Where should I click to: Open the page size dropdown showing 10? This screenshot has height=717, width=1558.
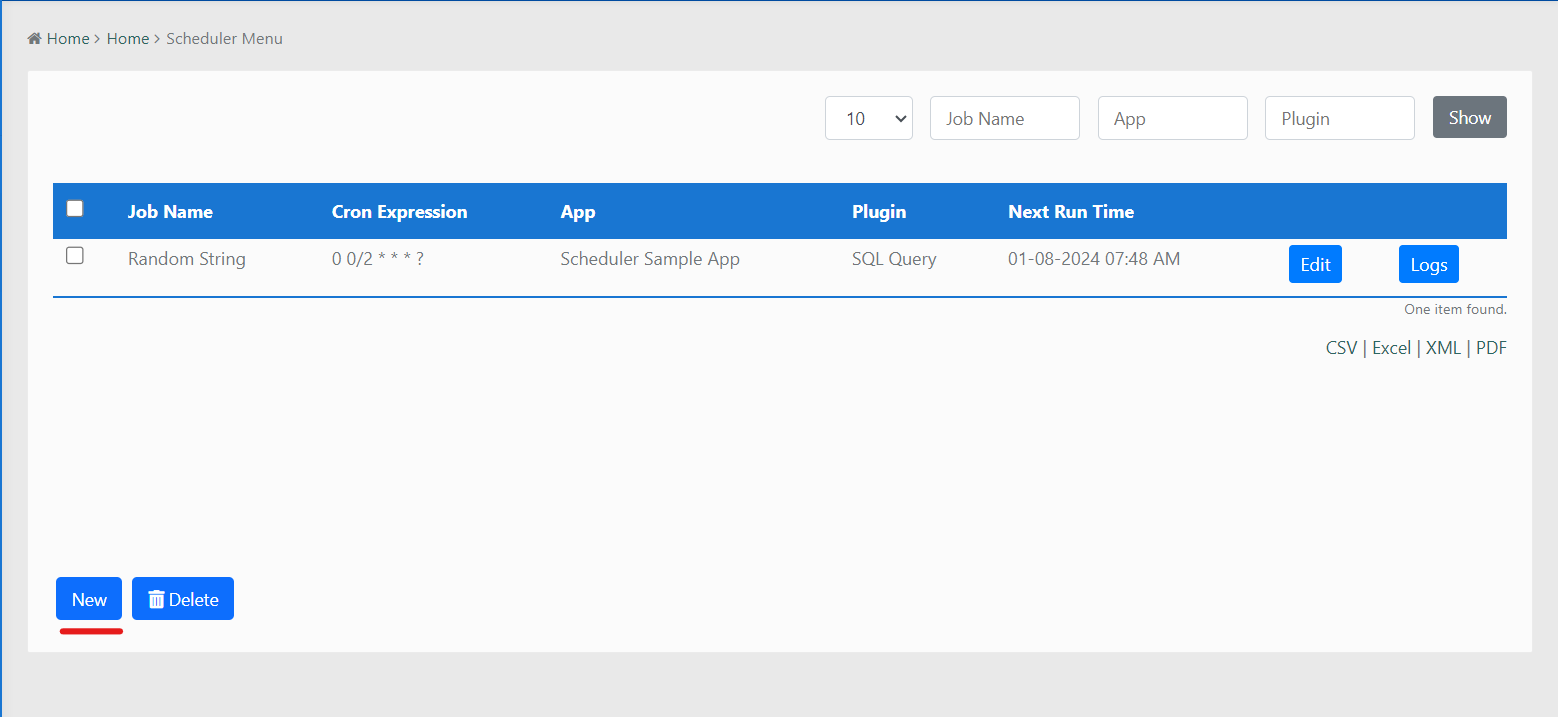[868, 118]
